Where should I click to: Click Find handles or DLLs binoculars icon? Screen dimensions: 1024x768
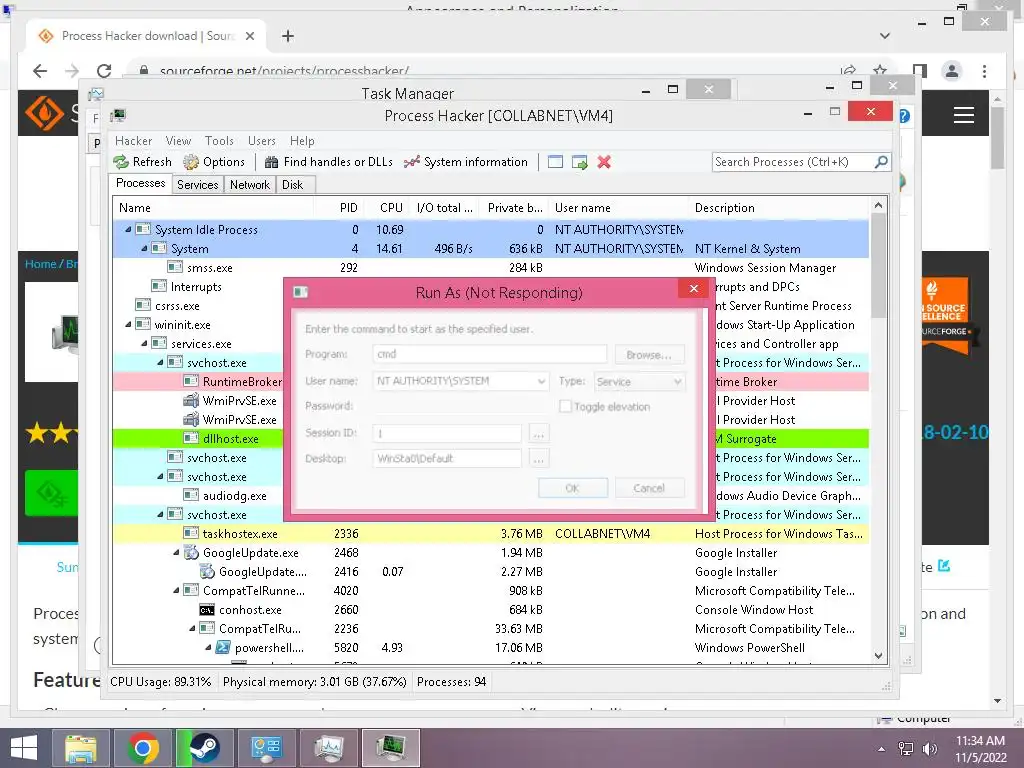coord(272,162)
